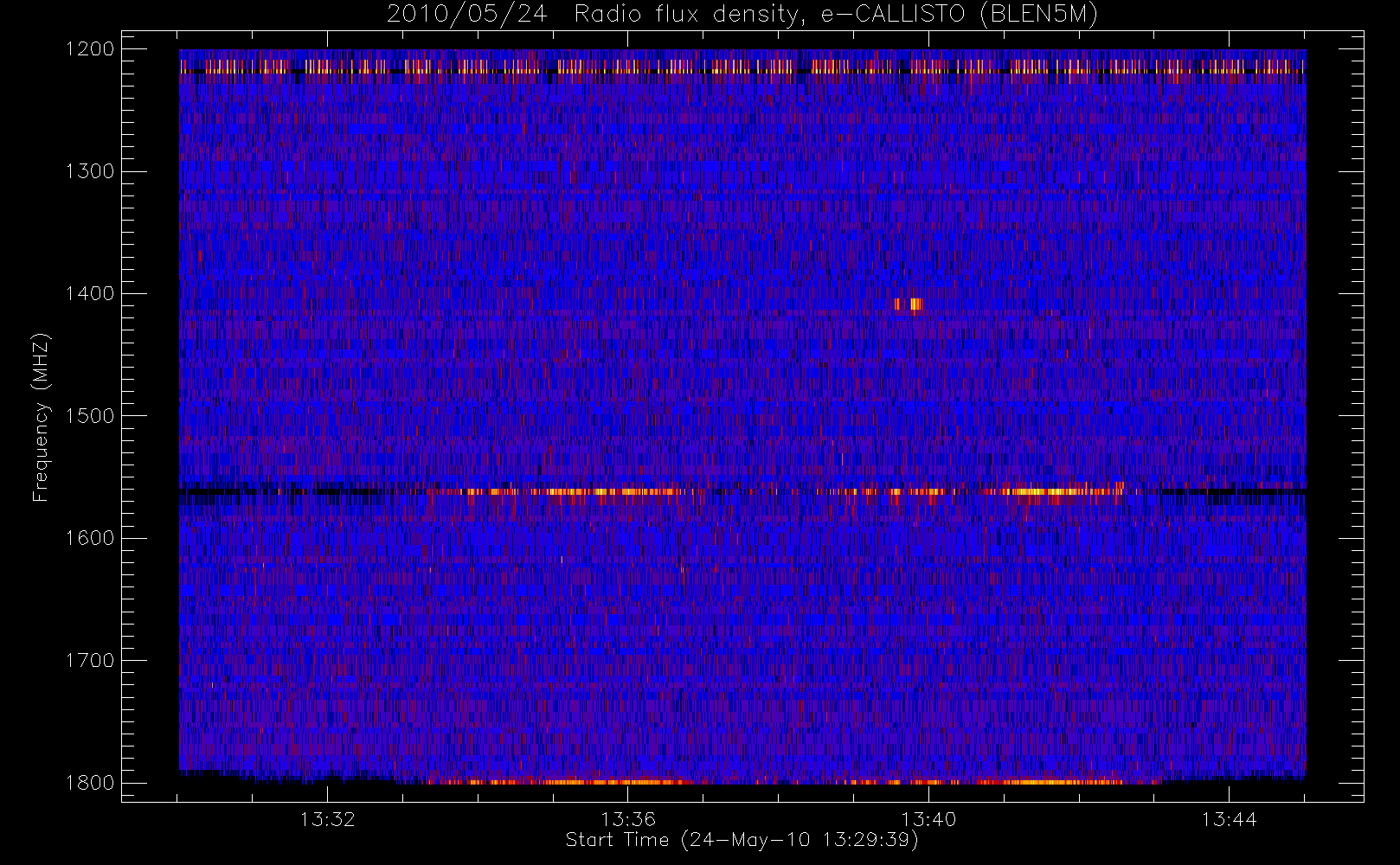Click the 1800 frequency tick label
1400x865 pixels.
click(90, 783)
